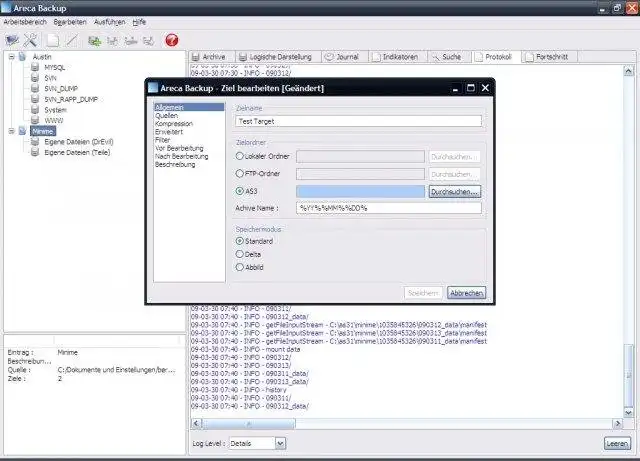This screenshot has height=461, width=640.
Task: Collapse the Austin tree group
Action: point(11,57)
